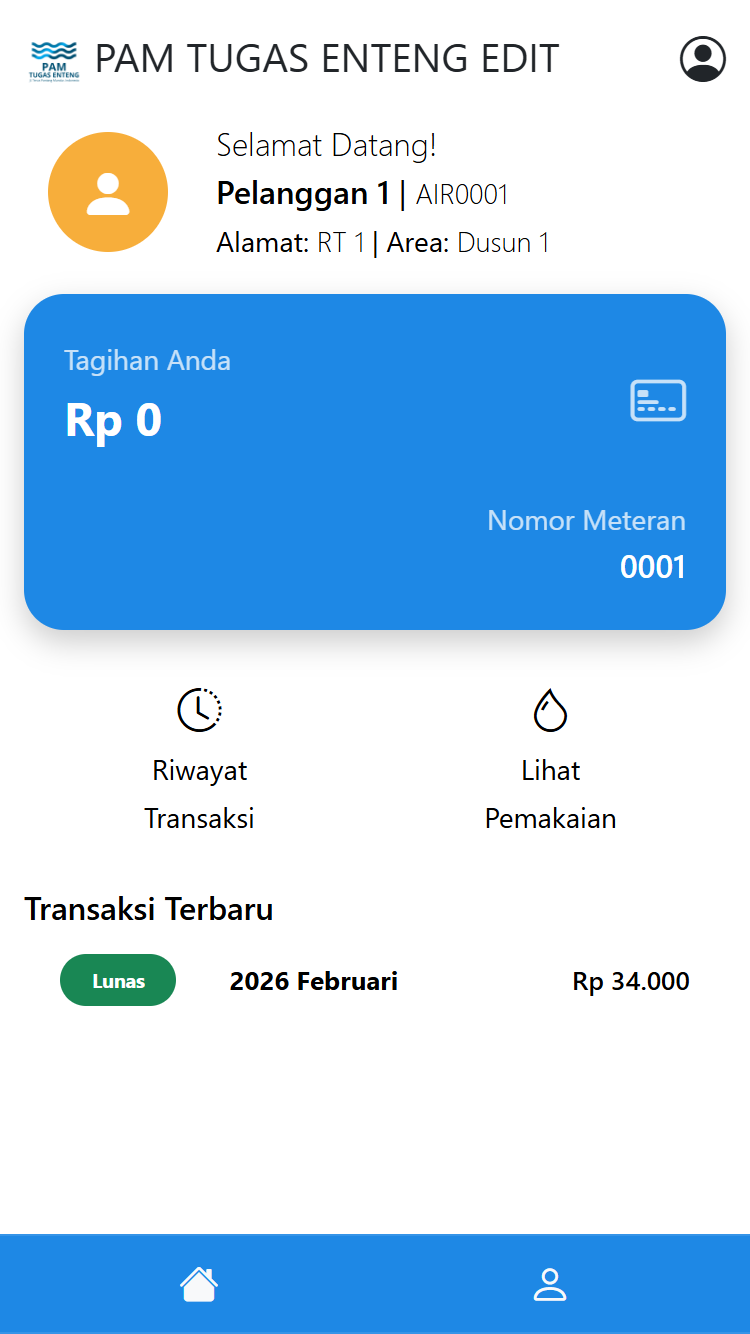Click the Nomor Meteran 0001 value
This screenshot has width=750, height=1334.
pos(652,567)
